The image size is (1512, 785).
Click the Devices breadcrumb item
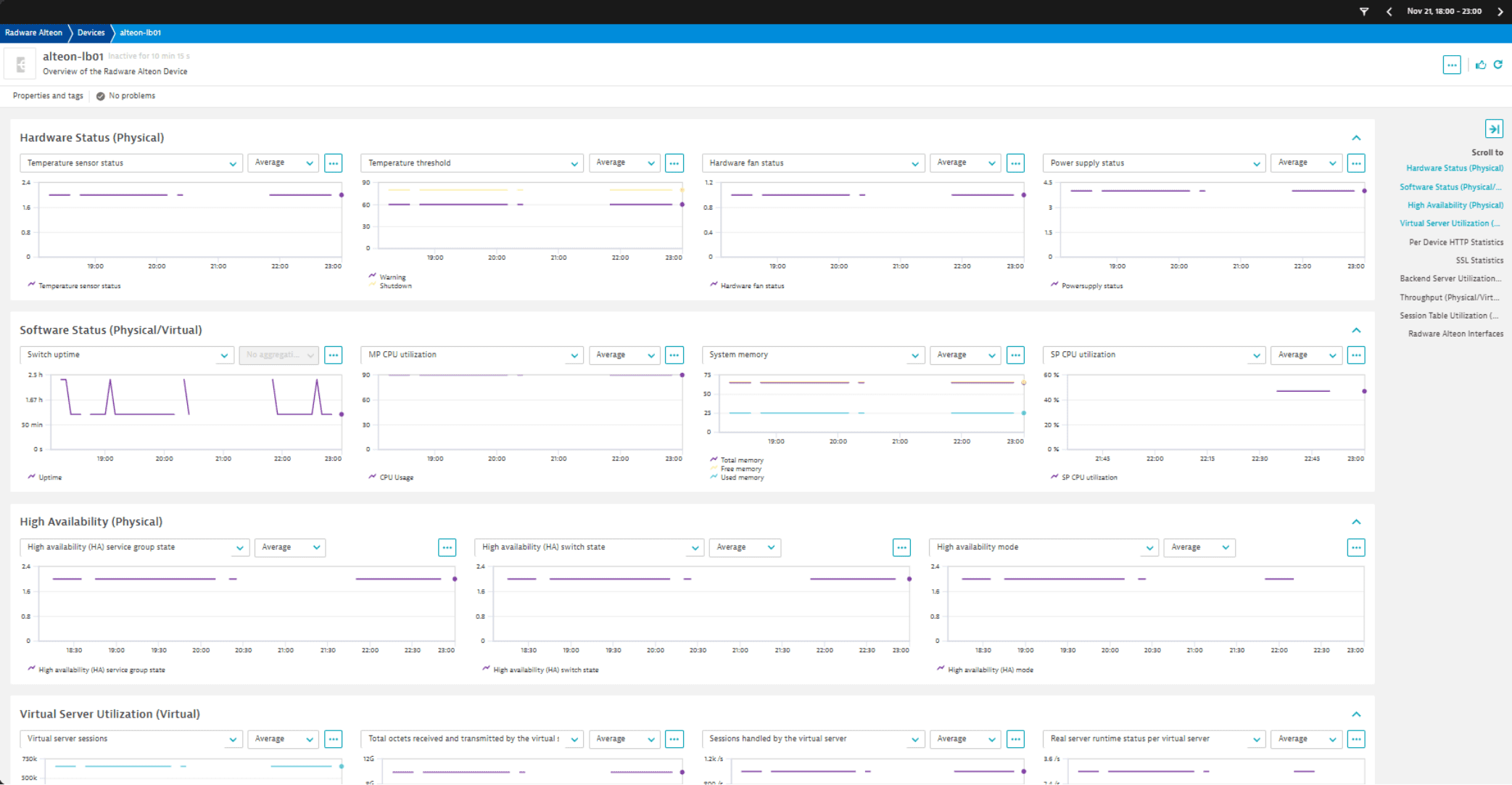point(91,33)
